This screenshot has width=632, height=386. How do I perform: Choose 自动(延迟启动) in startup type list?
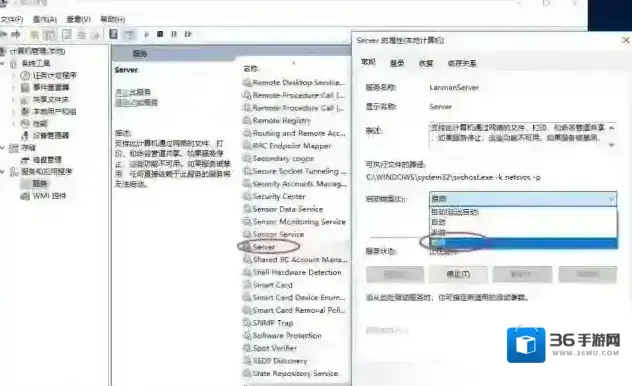523,212
